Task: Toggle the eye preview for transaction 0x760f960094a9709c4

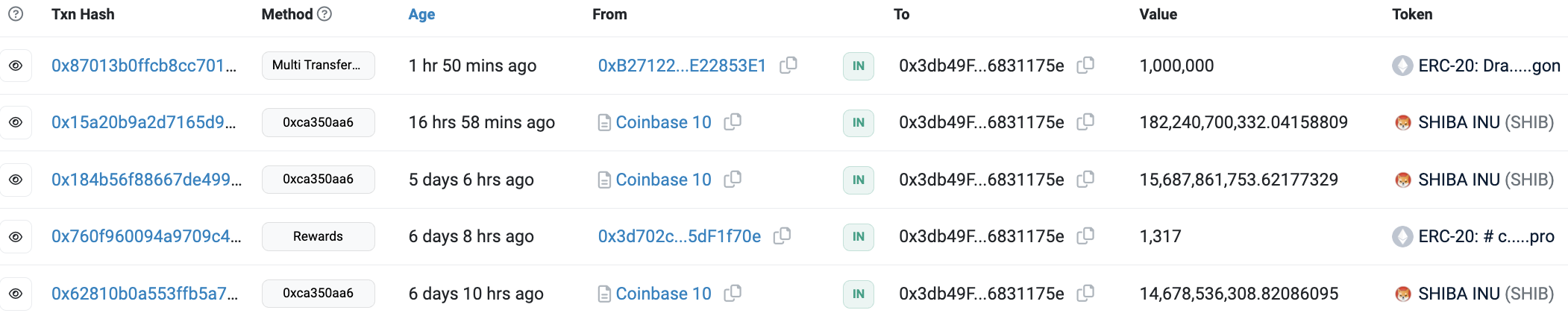Action: [16, 236]
